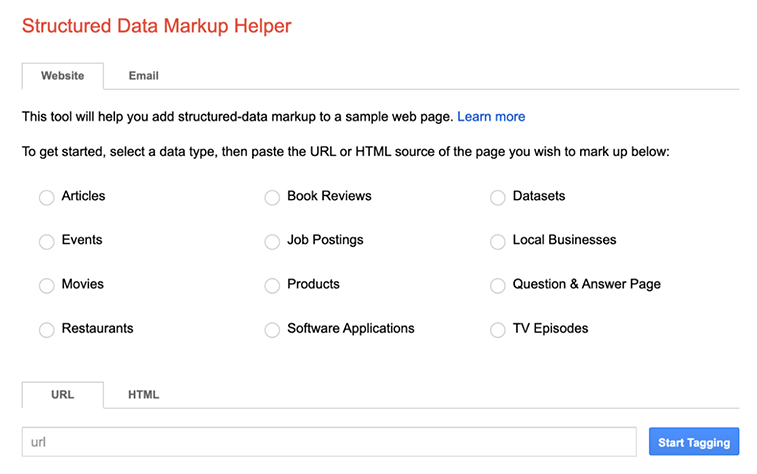This screenshot has width=757, height=474.
Task: Select Question & Answer Page option
Action: tap(498, 286)
